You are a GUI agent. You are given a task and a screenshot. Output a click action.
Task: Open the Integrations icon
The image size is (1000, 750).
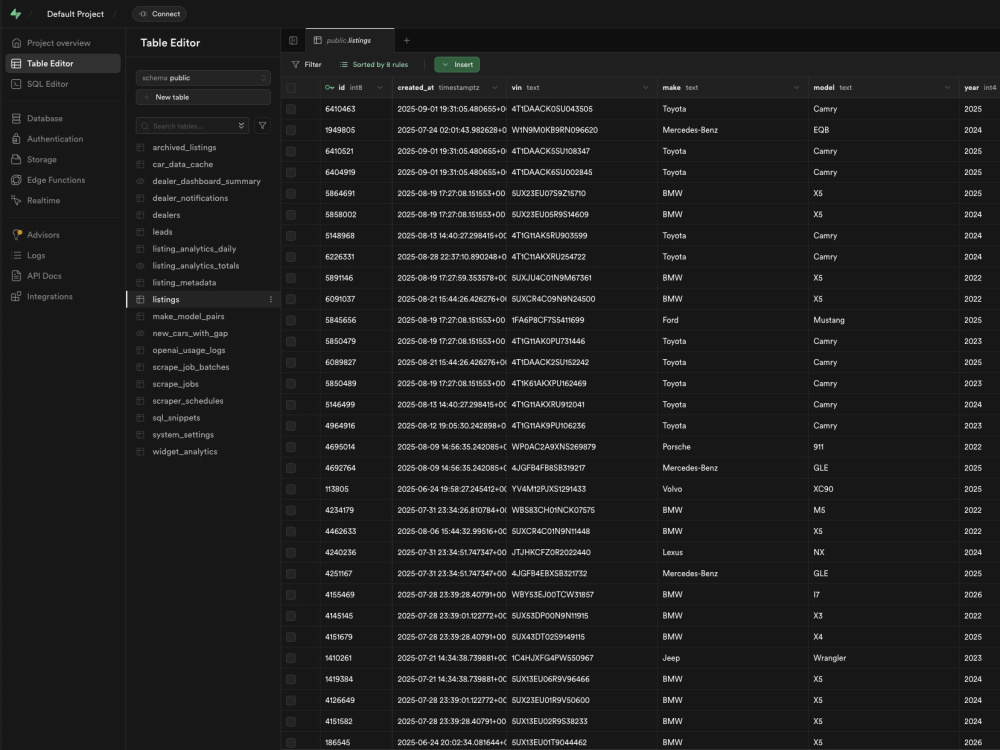coord(17,297)
